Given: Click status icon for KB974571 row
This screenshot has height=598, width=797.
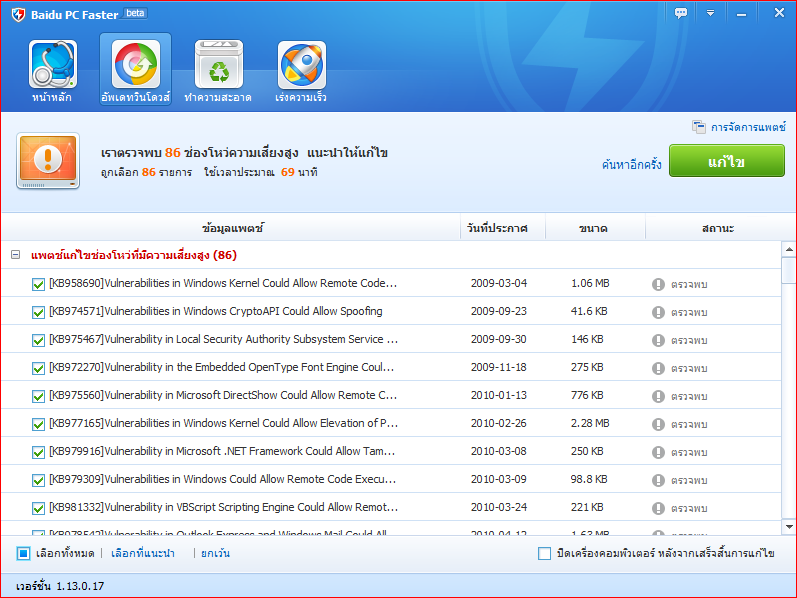Looking at the screenshot, I should (x=658, y=312).
